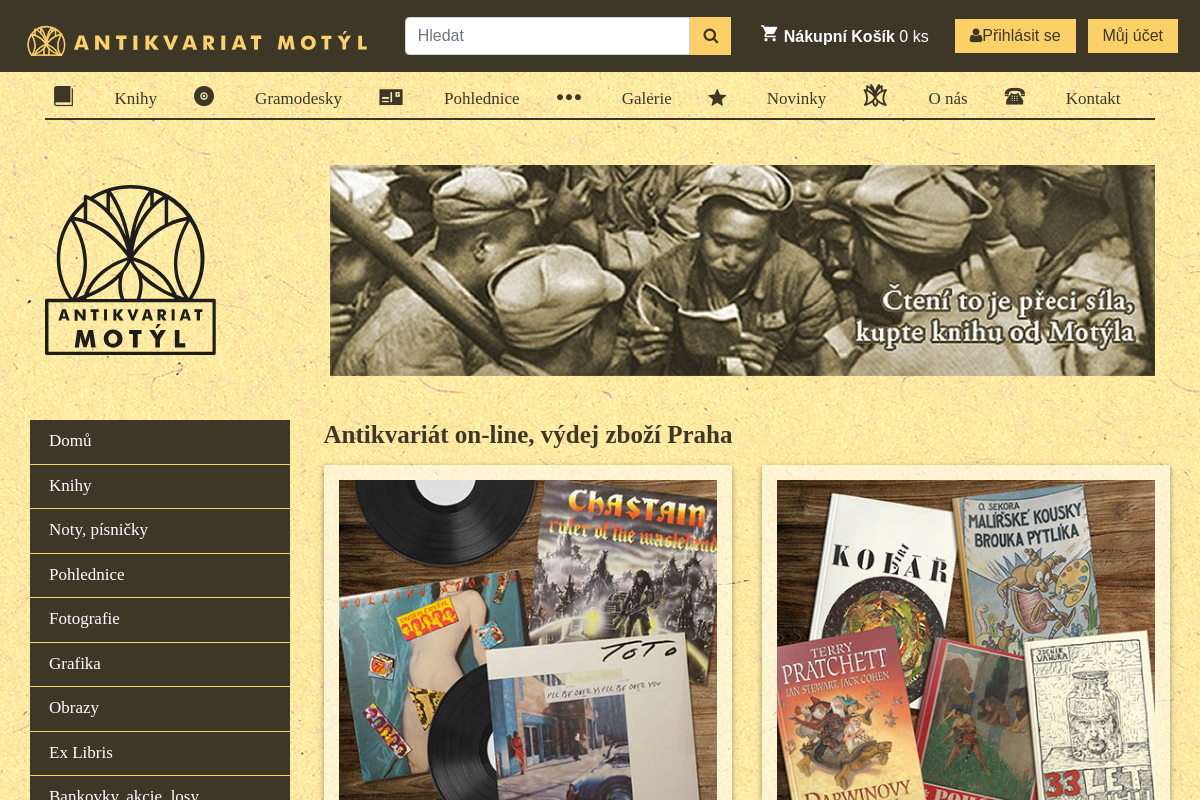Open the Můj účet button
This screenshot has width=1200, height=800.
(1133, 36)
